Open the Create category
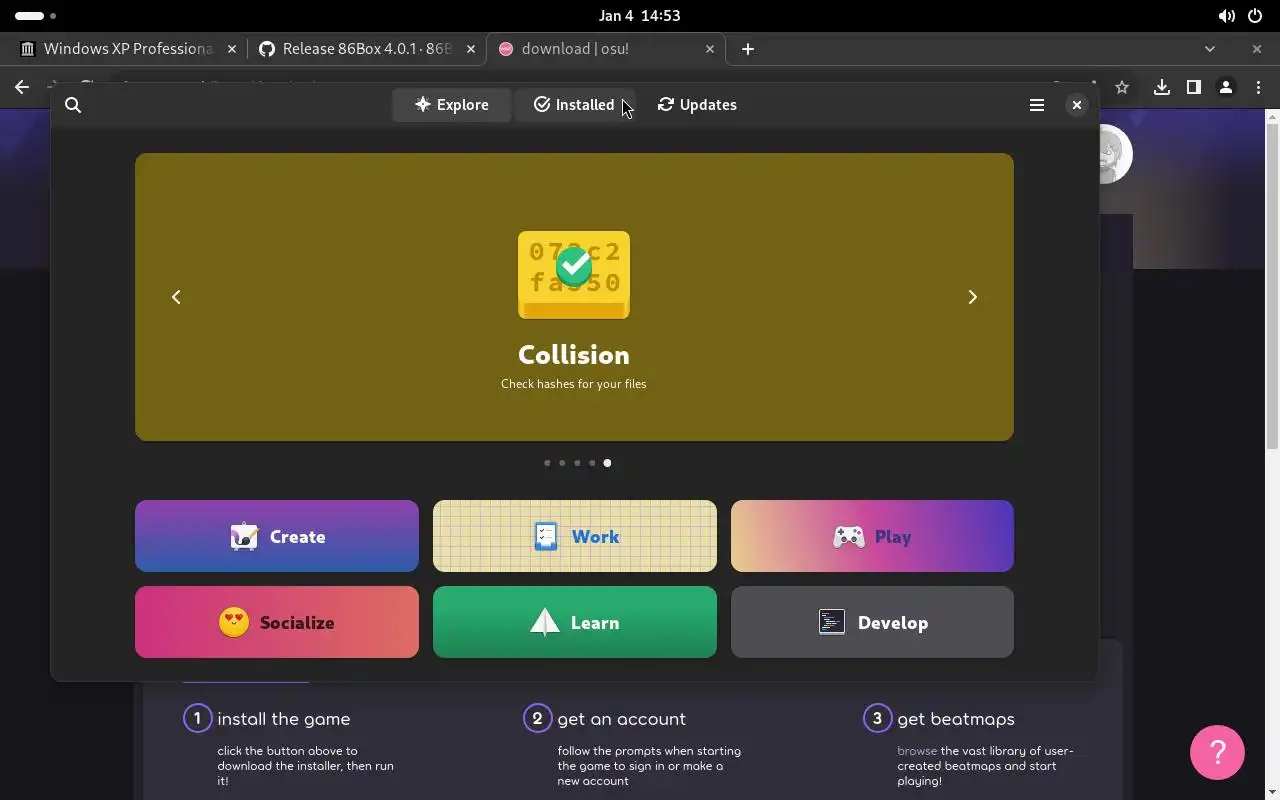 point(277,536)
